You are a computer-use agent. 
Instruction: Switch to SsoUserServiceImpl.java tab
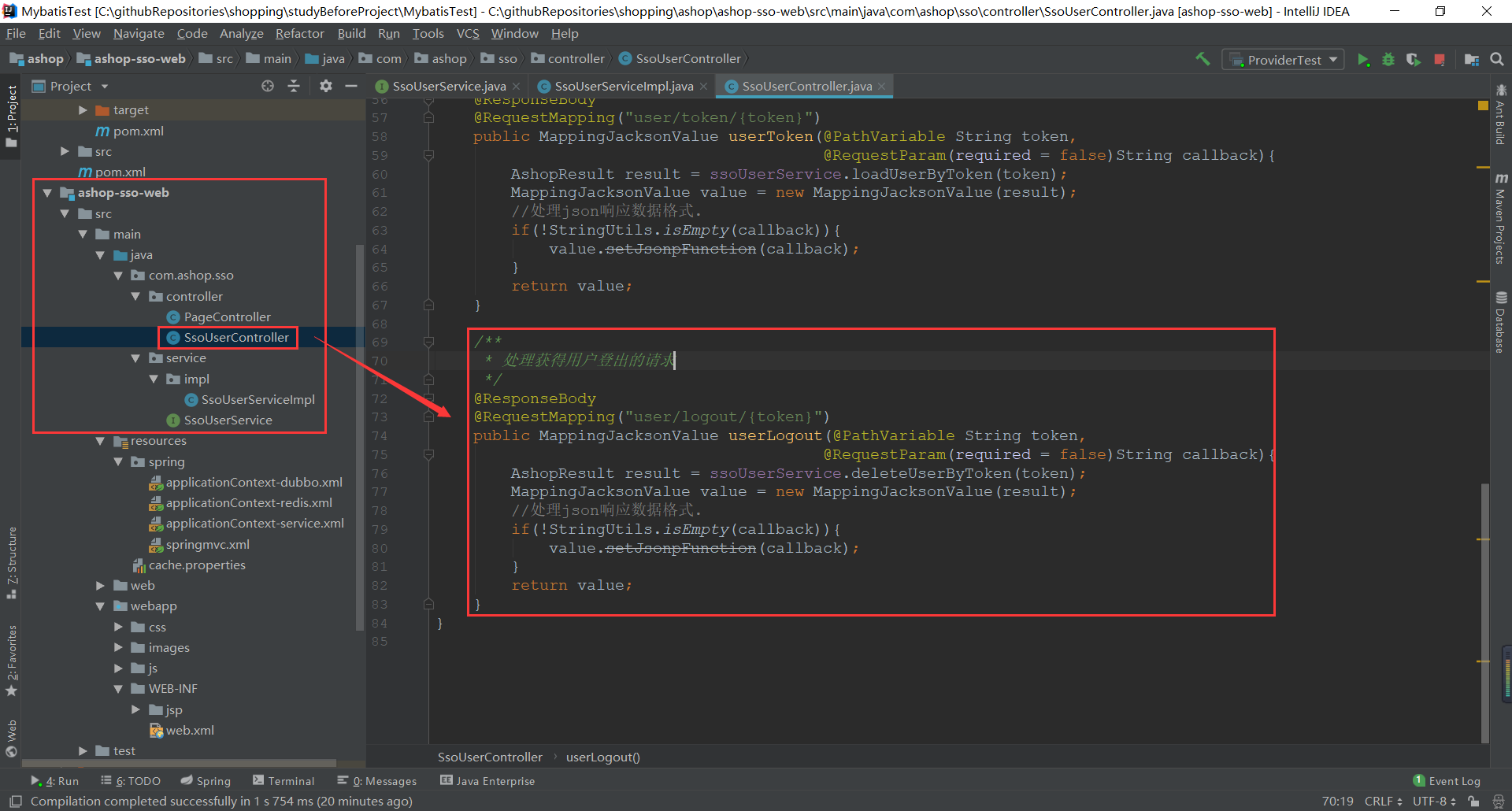pos(624,87)
